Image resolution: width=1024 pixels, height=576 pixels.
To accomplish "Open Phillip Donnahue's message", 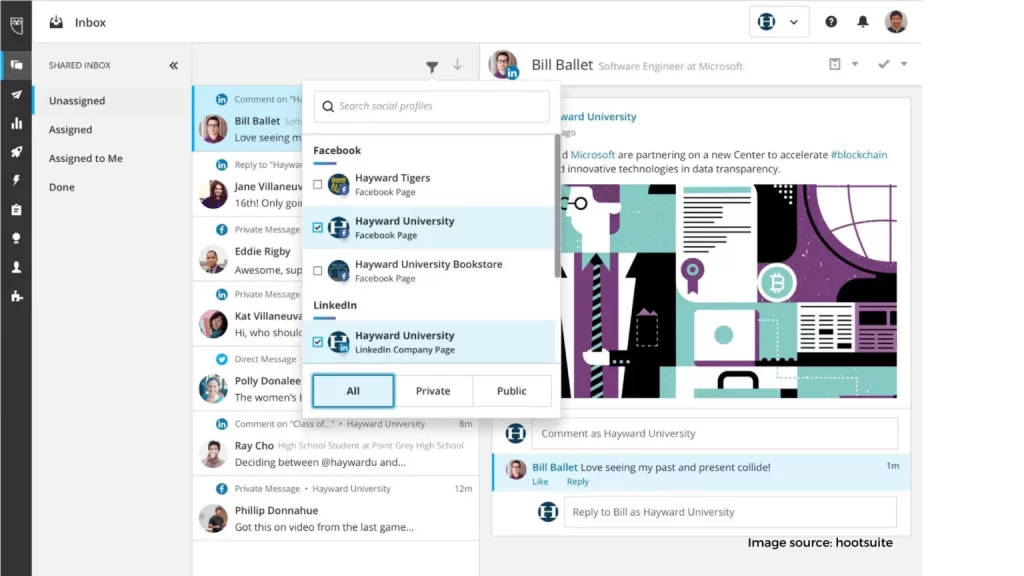I will [336, 508].
